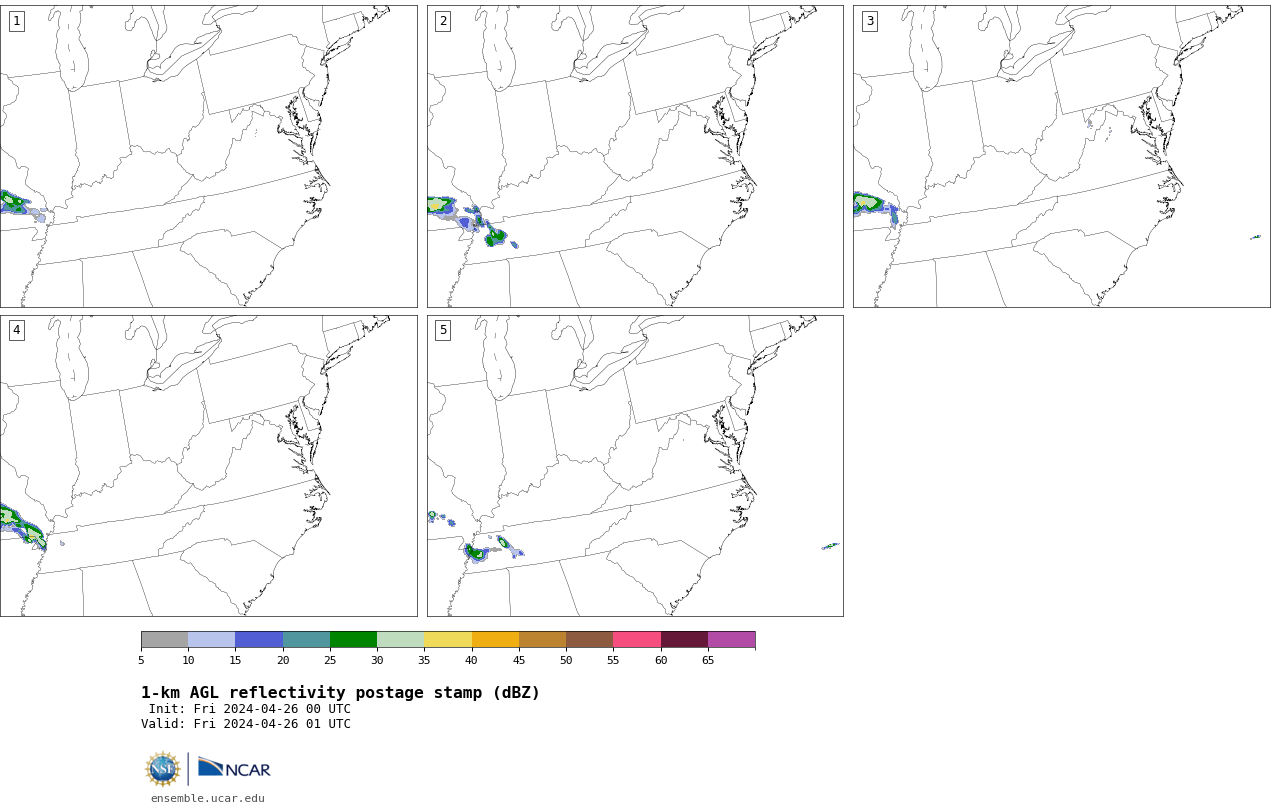The height and width of the screenshot is (809, 1280).
Task: Open ensemble member 4 postage stamp map
Action: click(208, 466)
